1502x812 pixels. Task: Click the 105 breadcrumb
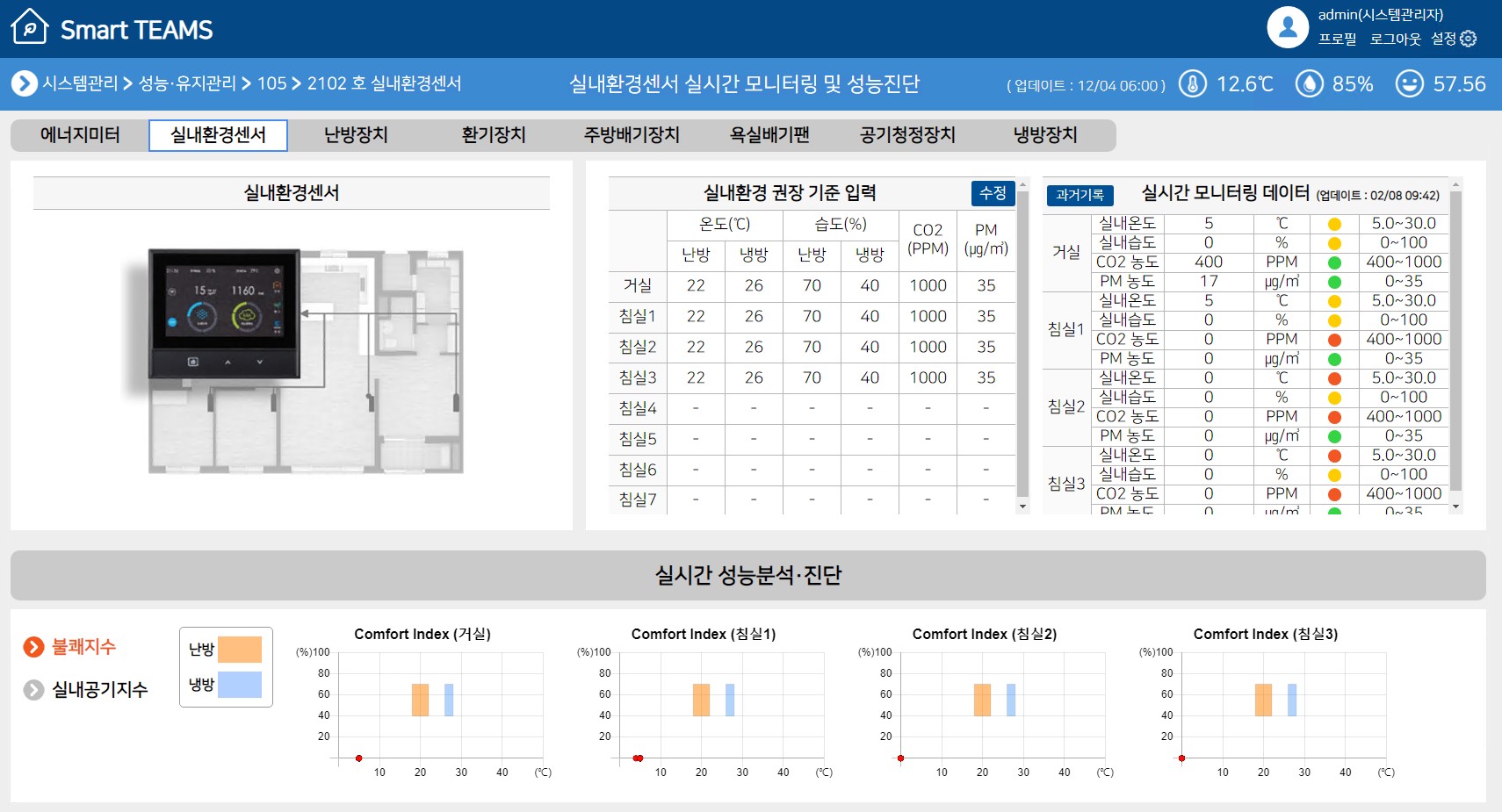pos(271,83)
